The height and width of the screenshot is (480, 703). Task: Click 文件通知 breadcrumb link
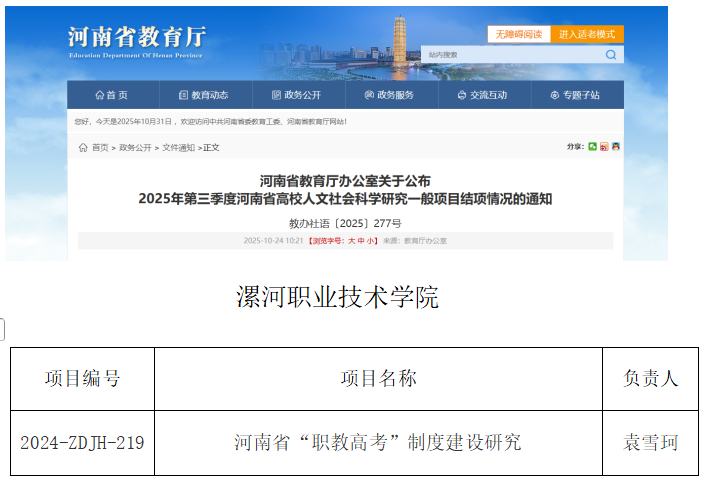pos(177,147)
